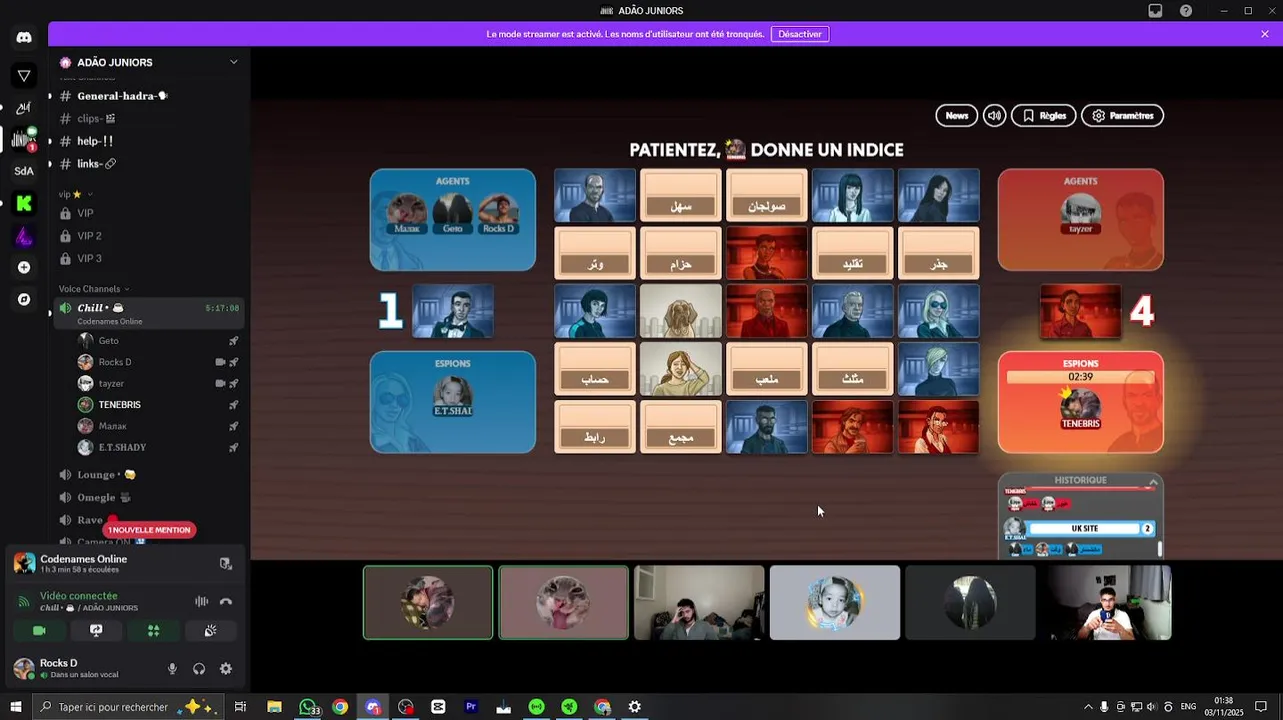Open the Discover servers compass icon
The width and height of the screenshot is (1283, 720).
(24, 299)
